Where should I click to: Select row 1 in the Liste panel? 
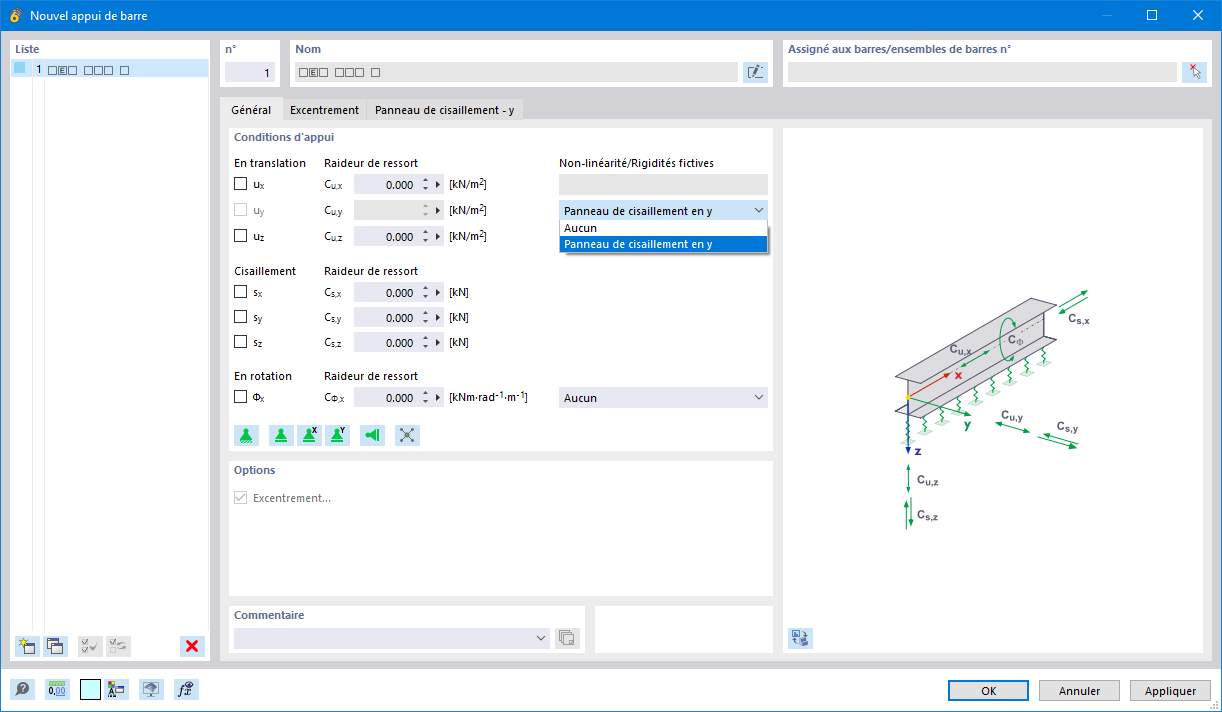tap(110, 69)
